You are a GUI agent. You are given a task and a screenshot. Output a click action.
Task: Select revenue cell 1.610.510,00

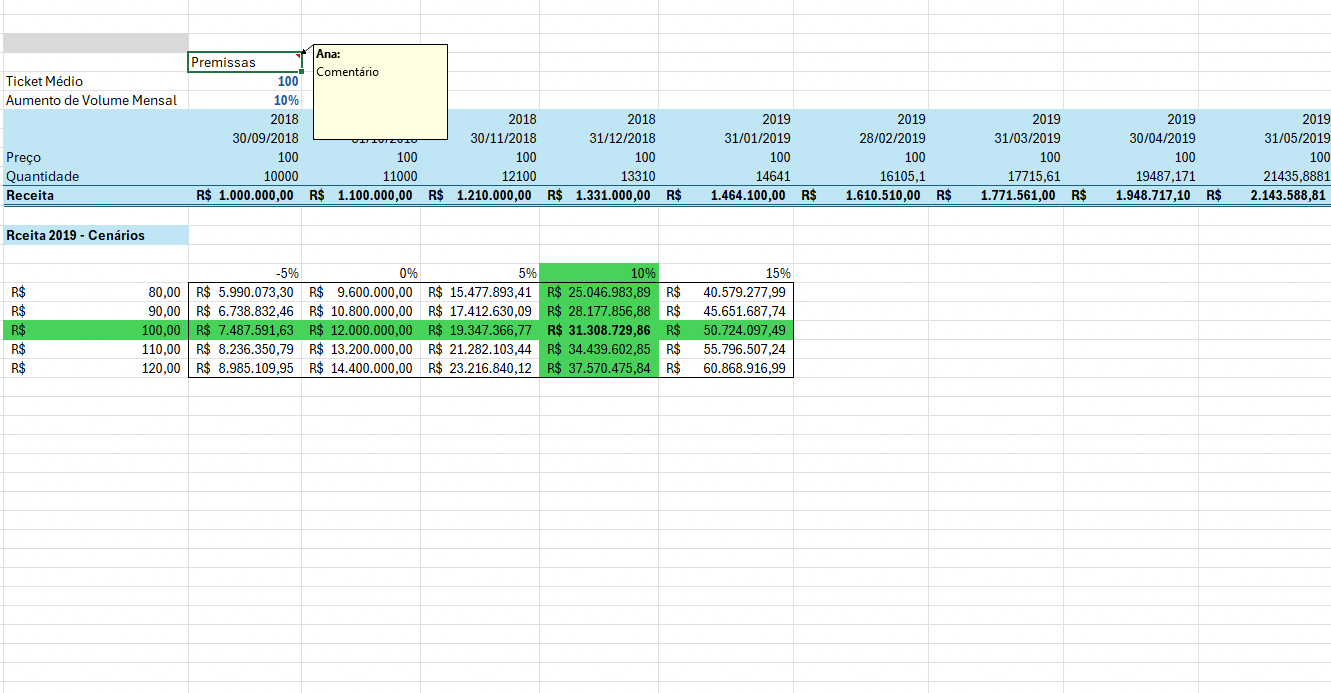coord(861,195)
